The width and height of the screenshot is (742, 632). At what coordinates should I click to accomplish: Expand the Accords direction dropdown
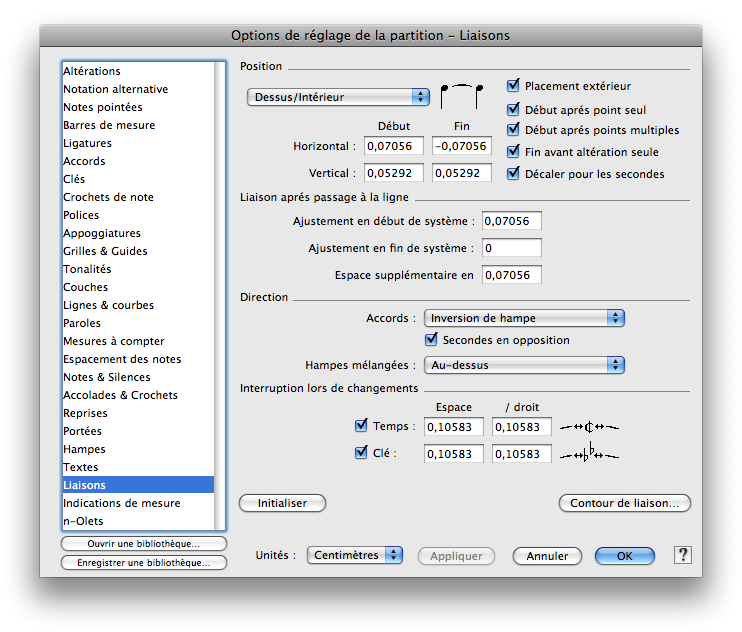click(524, 318)
